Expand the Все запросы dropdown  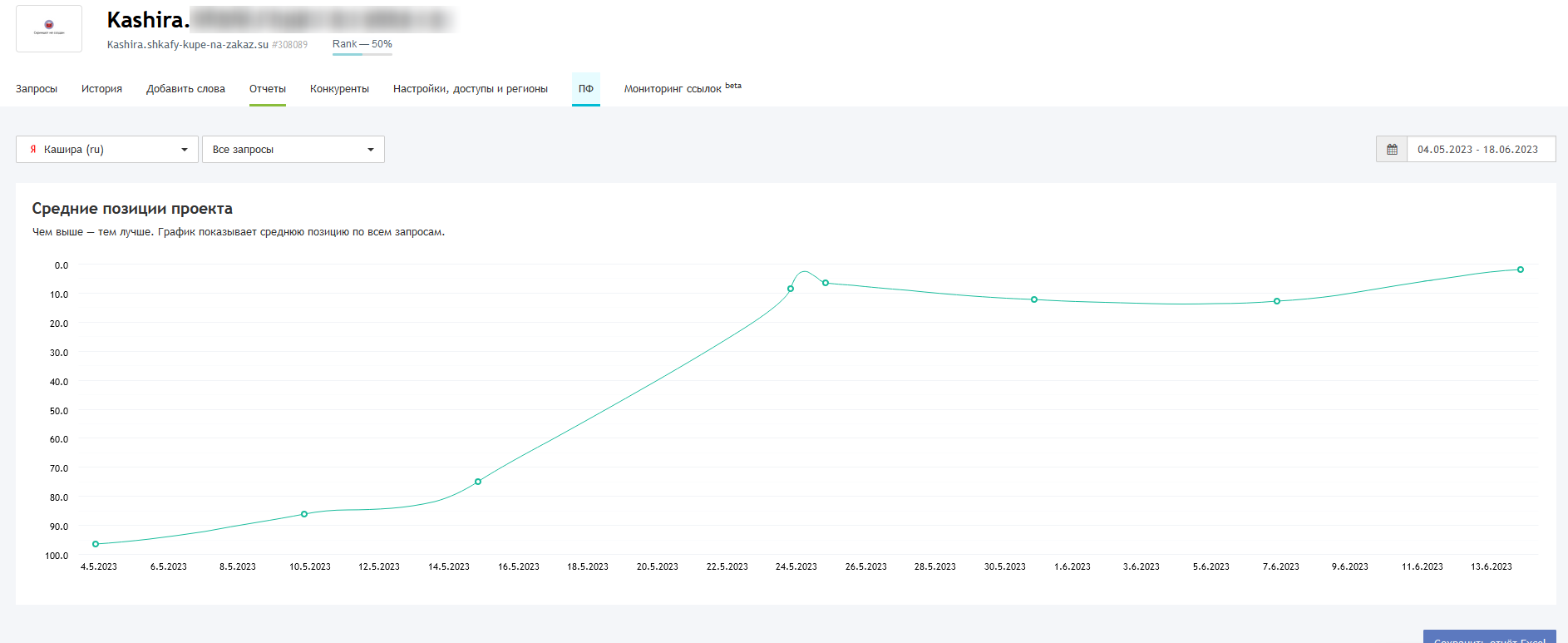(x=293, y=150)
